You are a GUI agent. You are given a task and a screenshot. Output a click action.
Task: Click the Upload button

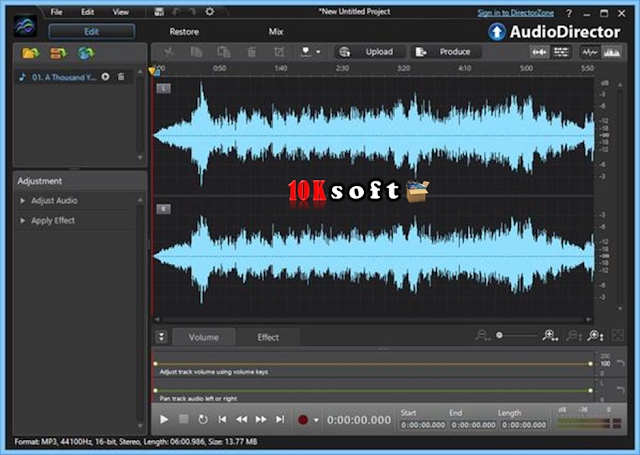(370, 52)
